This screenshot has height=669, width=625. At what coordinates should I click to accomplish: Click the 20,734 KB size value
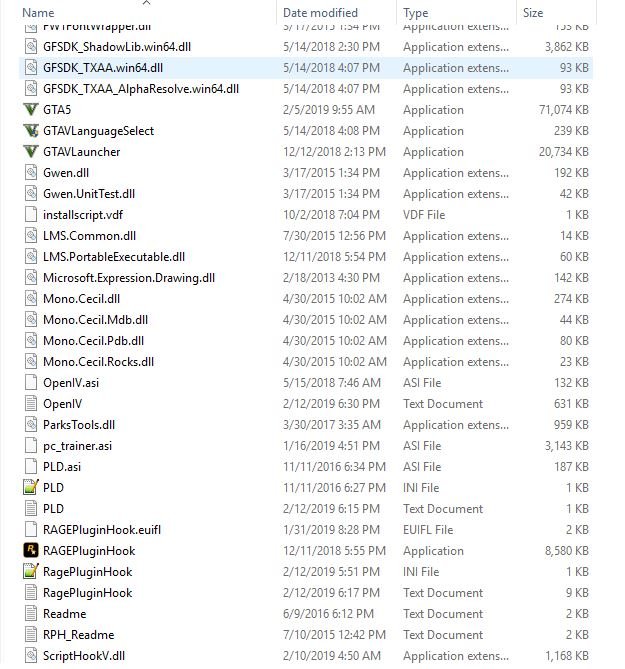(x=564, y=151)
